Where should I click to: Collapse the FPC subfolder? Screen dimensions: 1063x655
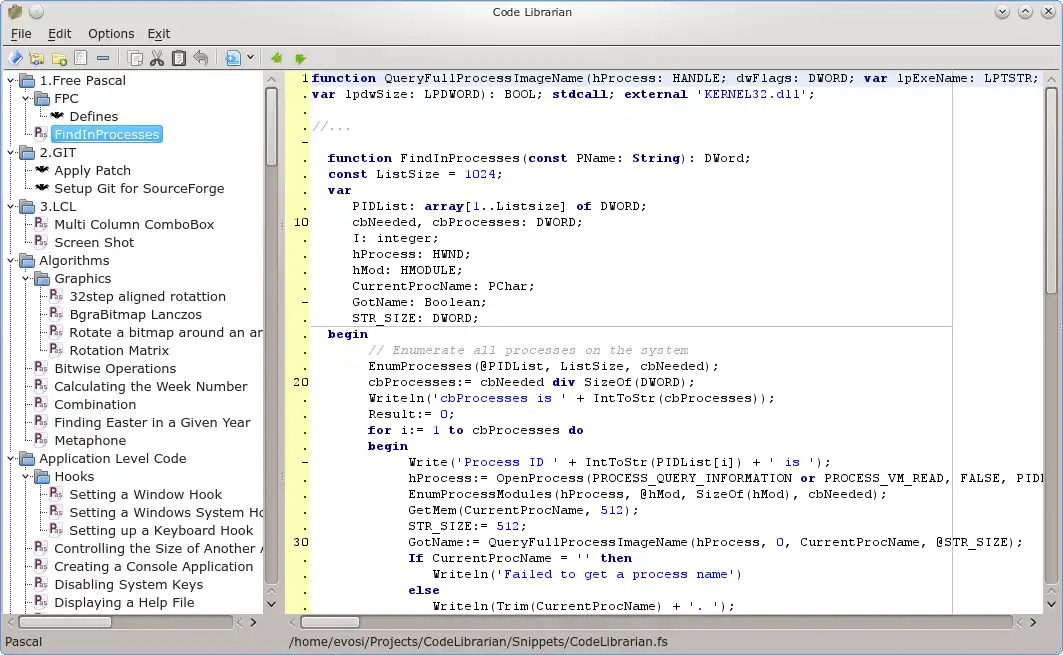click(x=26, y=98)
